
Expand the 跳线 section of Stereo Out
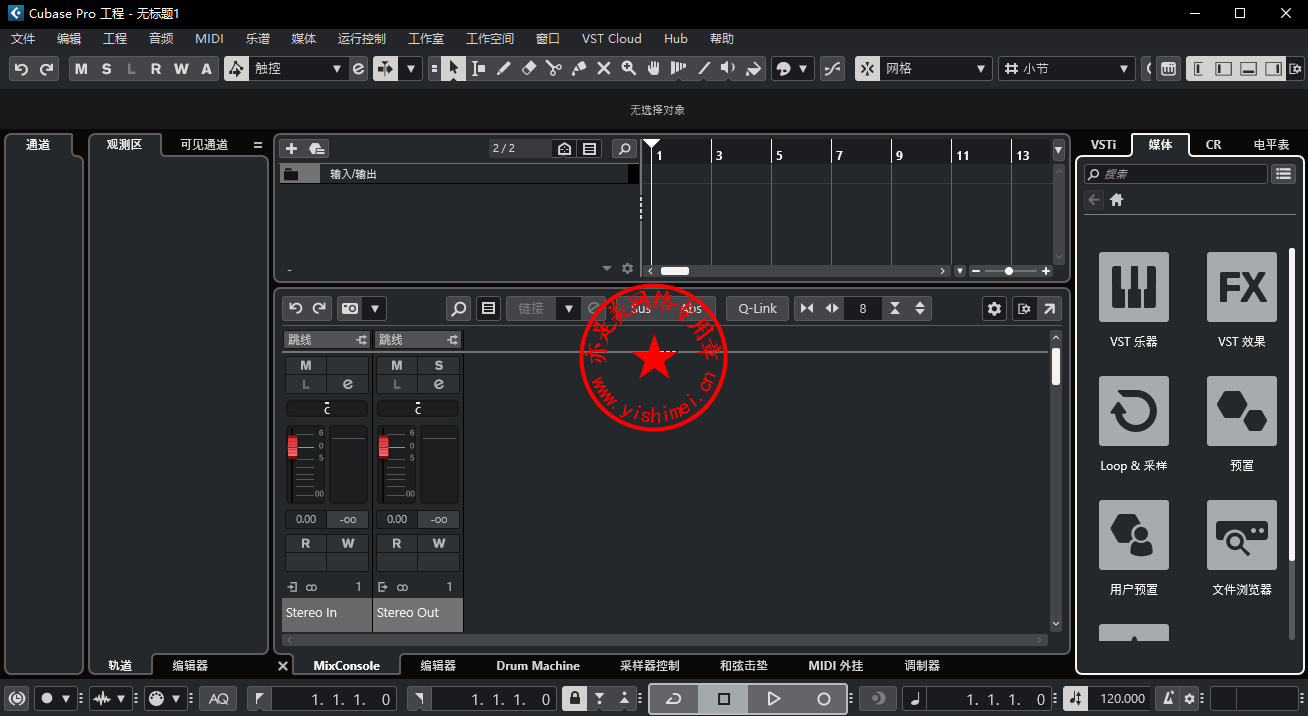418,340
